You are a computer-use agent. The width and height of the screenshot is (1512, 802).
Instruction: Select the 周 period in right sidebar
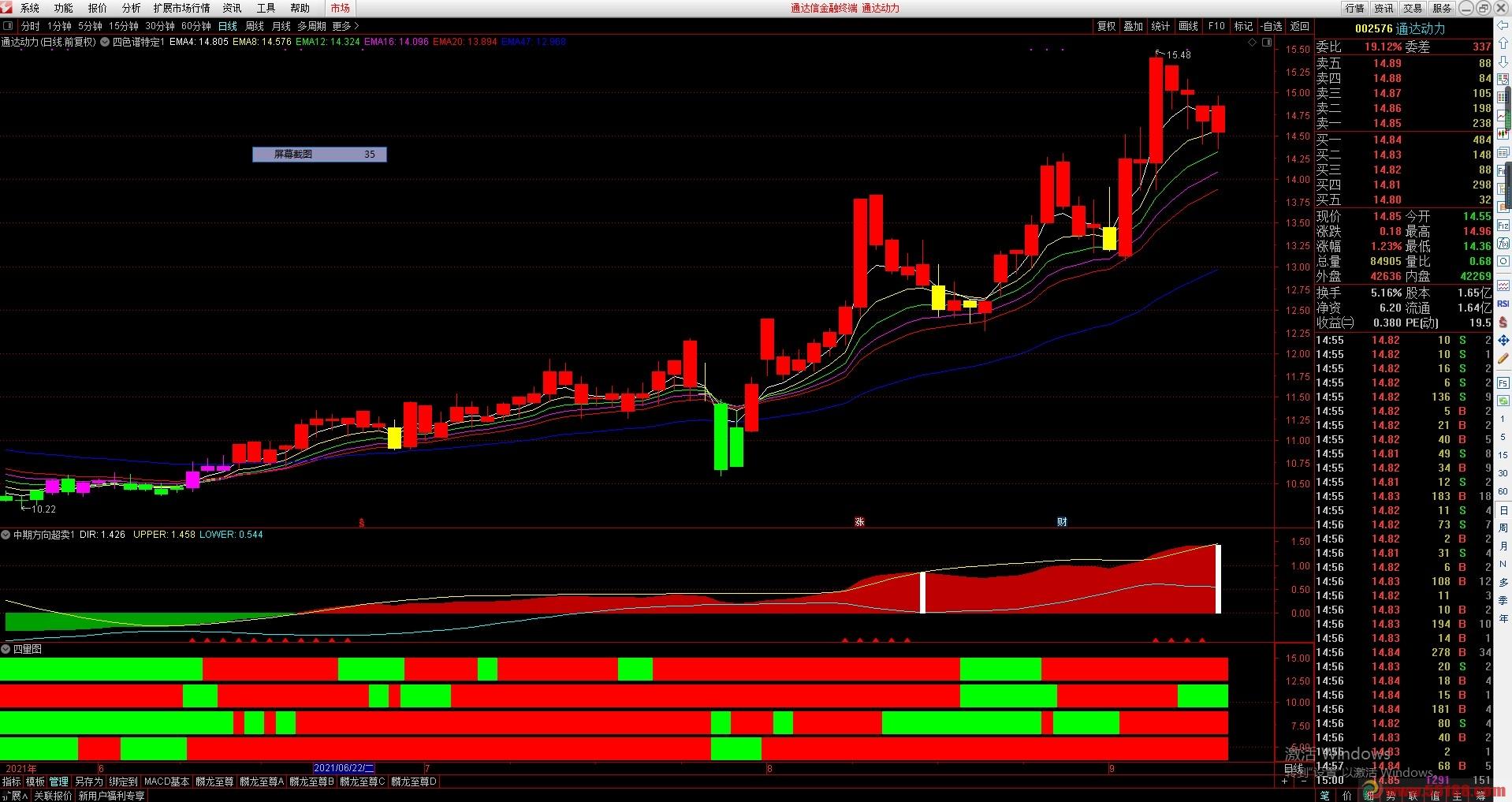[1503, 528]
